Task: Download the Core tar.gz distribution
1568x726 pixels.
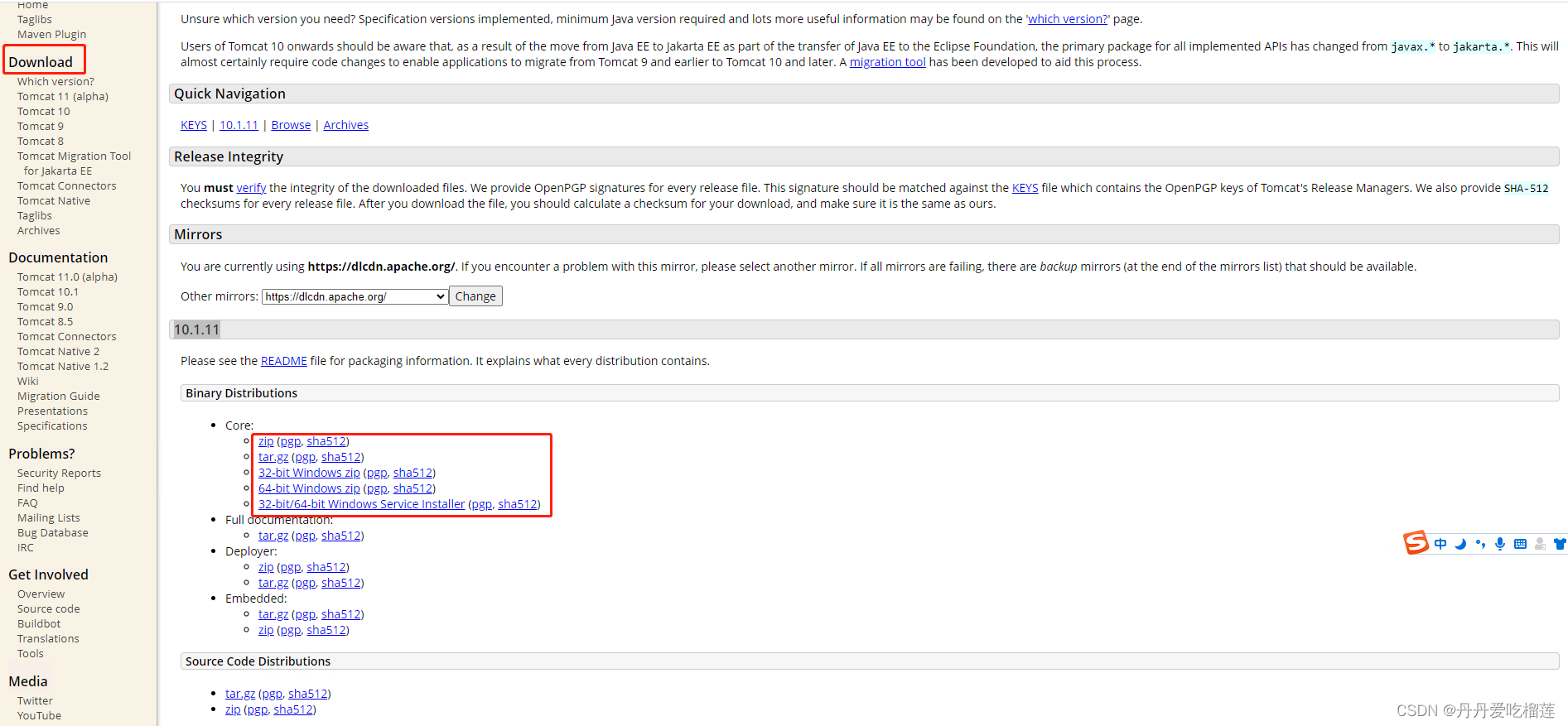Action: point(273,457)
